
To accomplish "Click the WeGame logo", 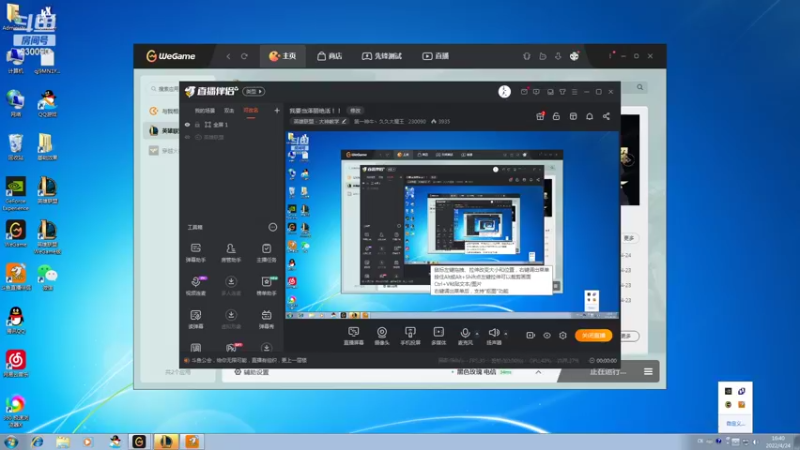I will pyautogui.click(x=170, y=56).
